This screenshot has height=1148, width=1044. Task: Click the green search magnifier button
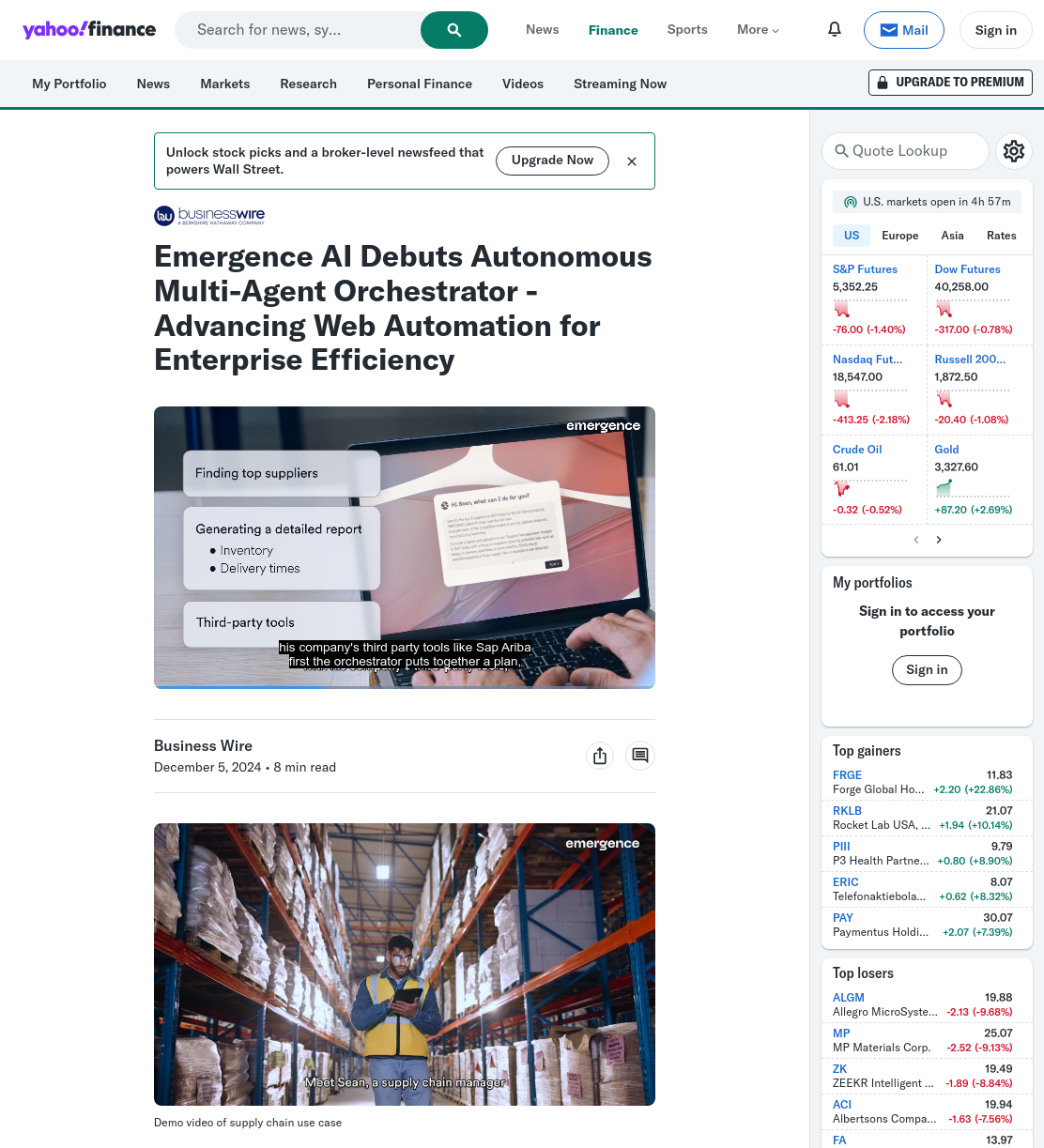coord(454,30)
